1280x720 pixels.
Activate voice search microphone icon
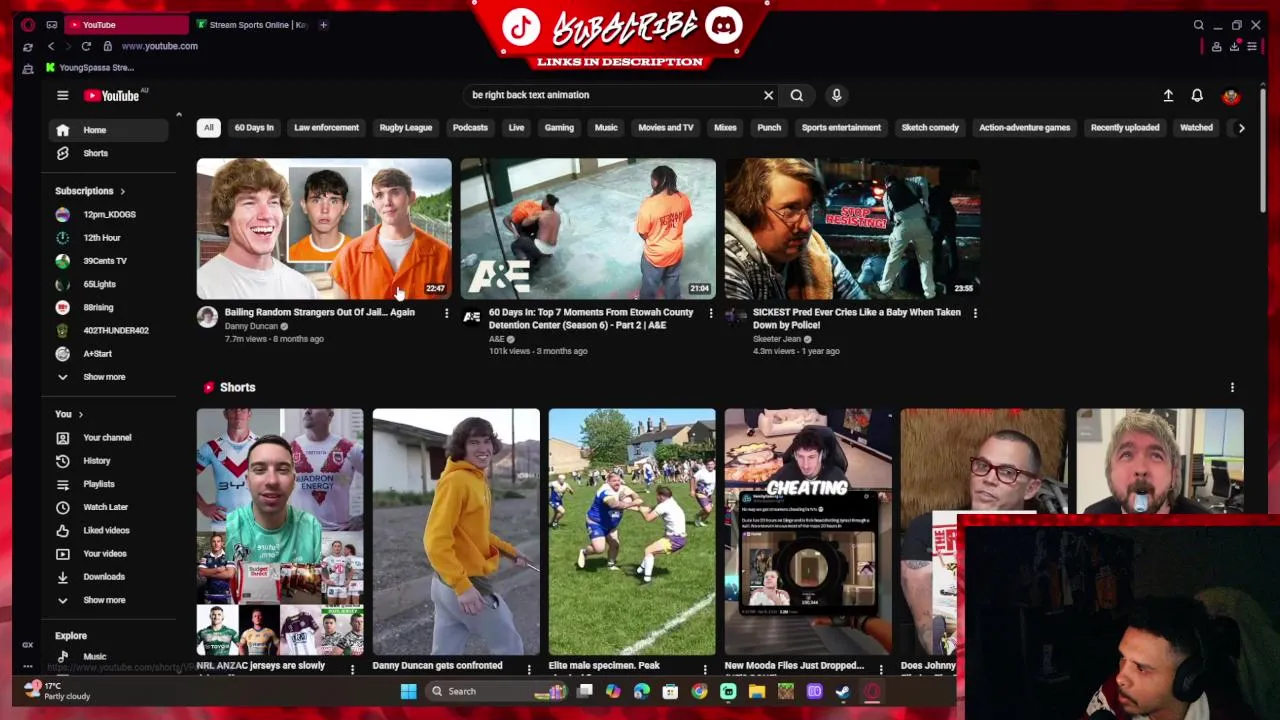click(x=837, y=95)
